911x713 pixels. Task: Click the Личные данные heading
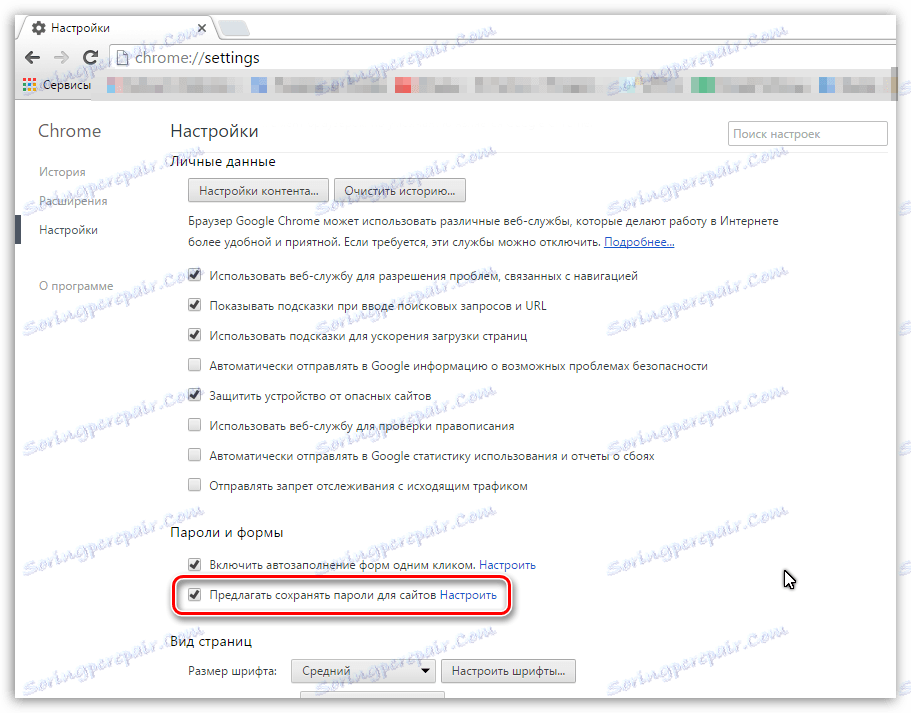coord(223,162)
